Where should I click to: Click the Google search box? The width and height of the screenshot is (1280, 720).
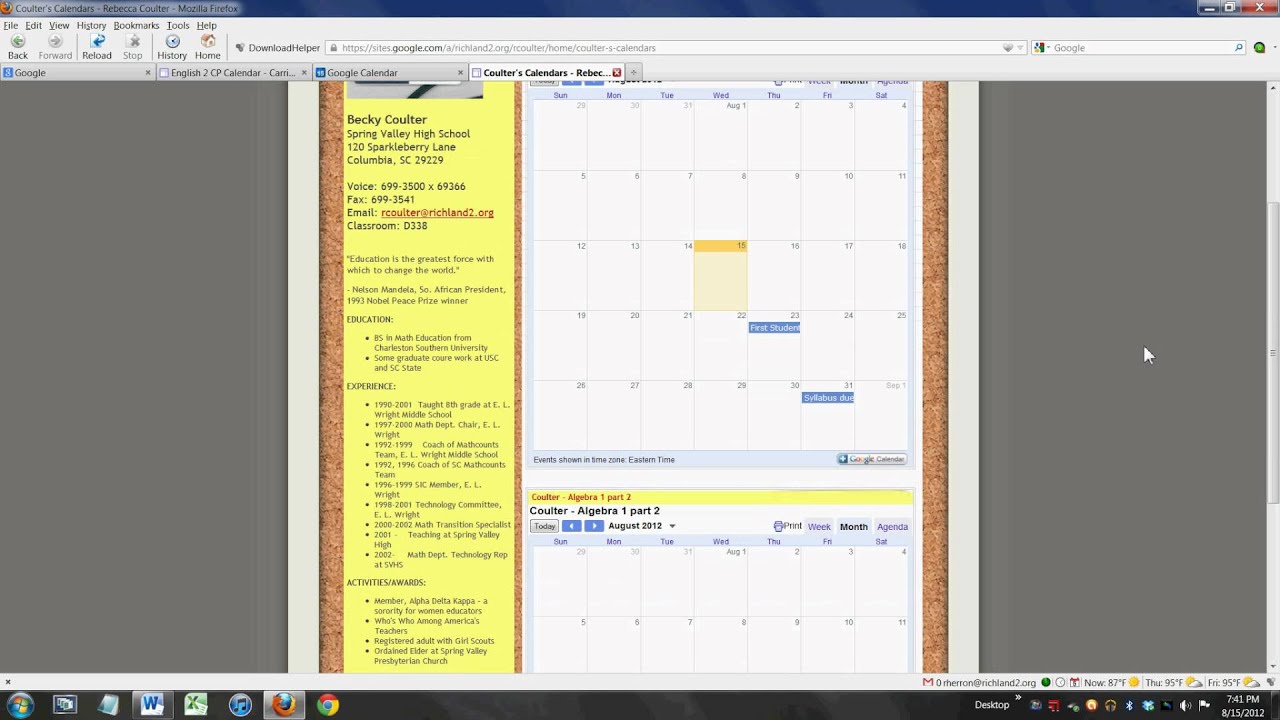point(1140,48)
